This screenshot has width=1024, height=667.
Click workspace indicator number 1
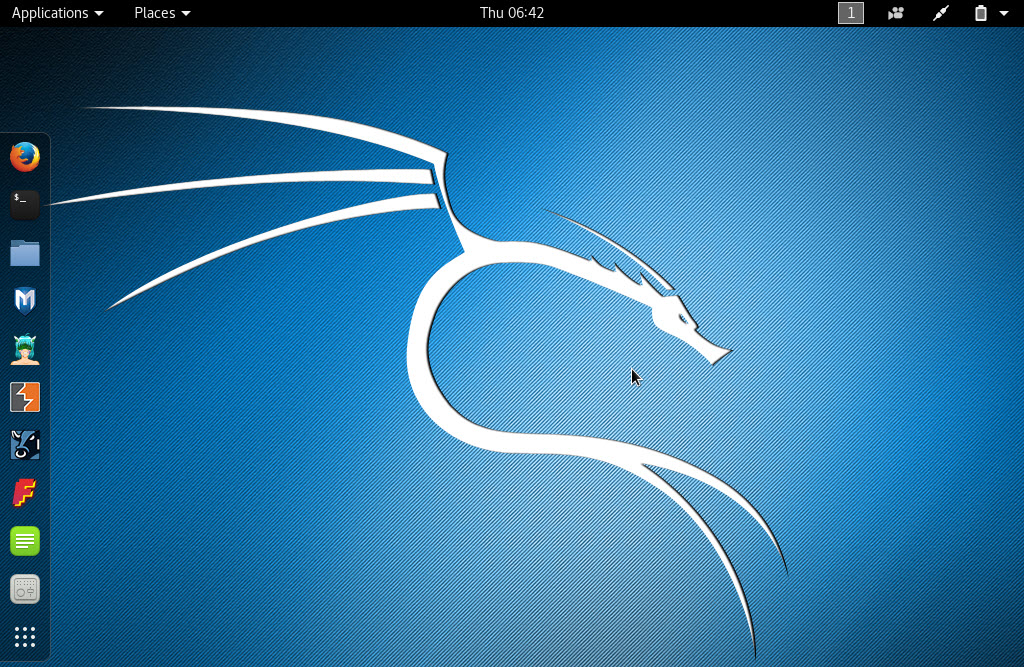[x=850, y=13]
